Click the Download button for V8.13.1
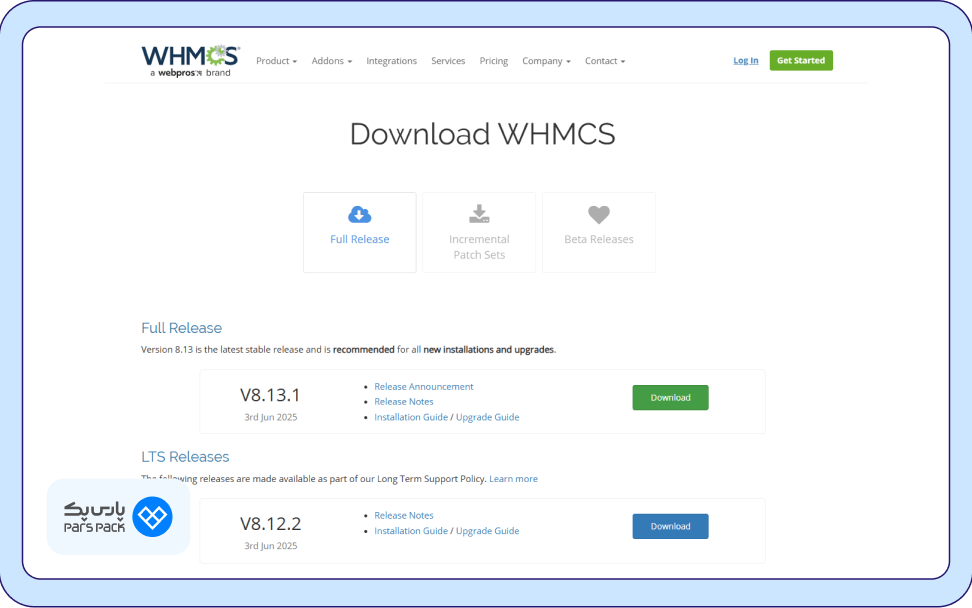 coord(670,397)
